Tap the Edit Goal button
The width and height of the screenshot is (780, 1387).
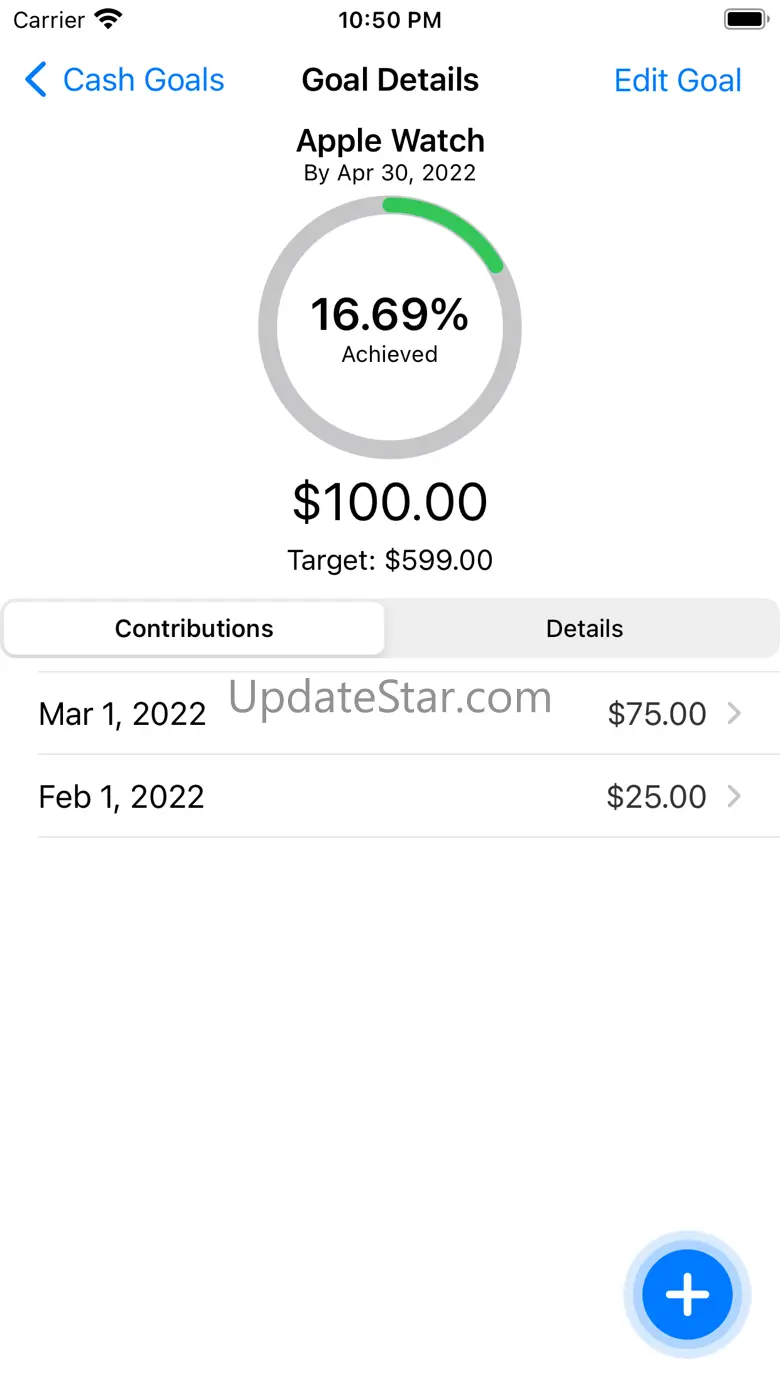[x=677, y=80]
